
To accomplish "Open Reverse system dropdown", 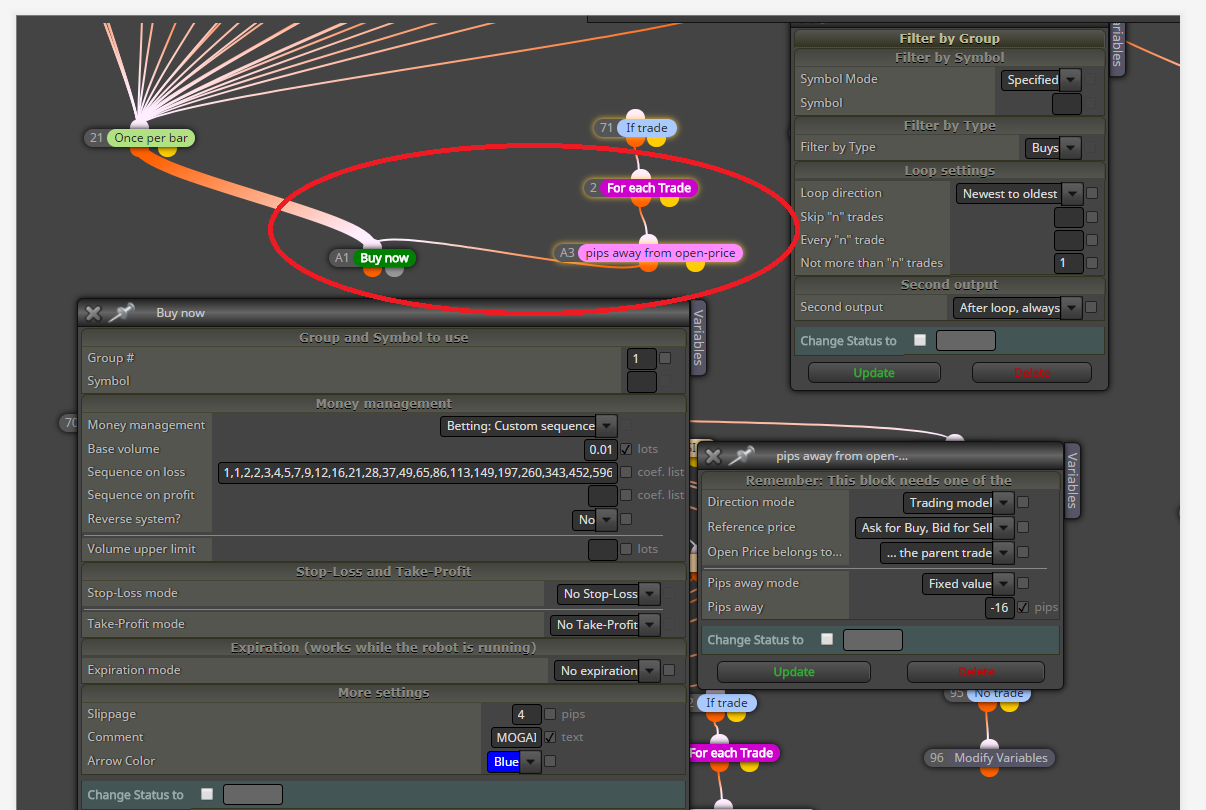I will 595,520.
